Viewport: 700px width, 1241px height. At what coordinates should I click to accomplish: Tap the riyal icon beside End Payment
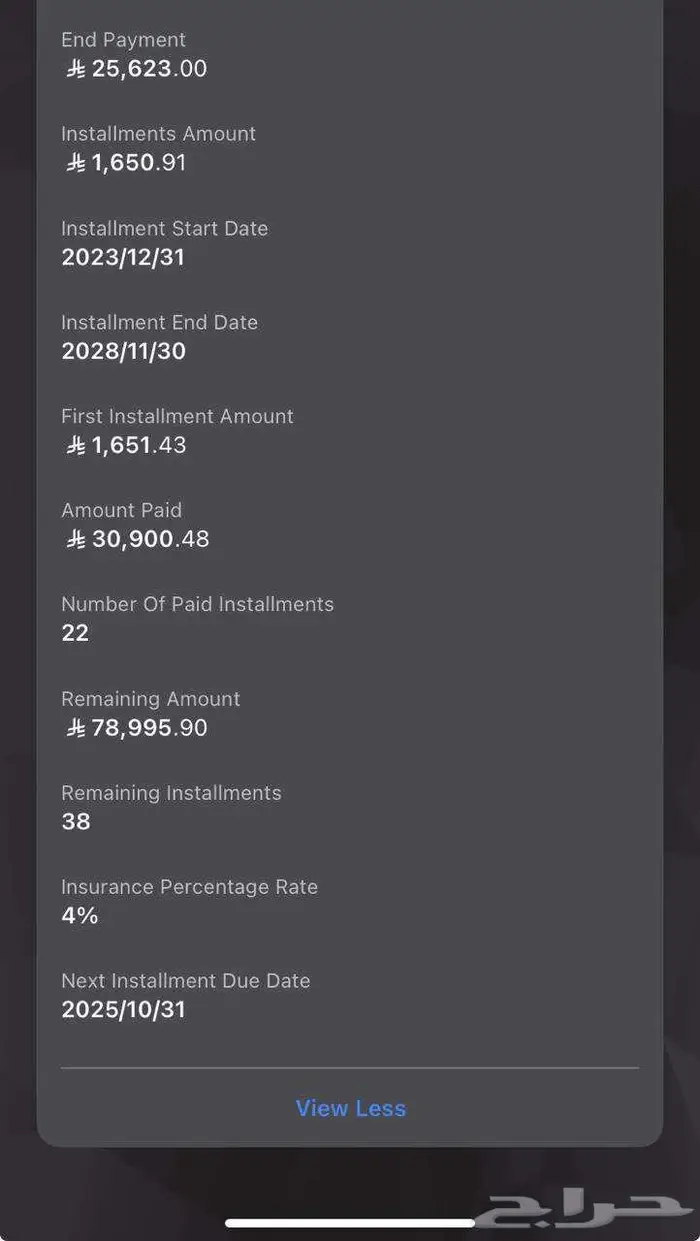76,69
